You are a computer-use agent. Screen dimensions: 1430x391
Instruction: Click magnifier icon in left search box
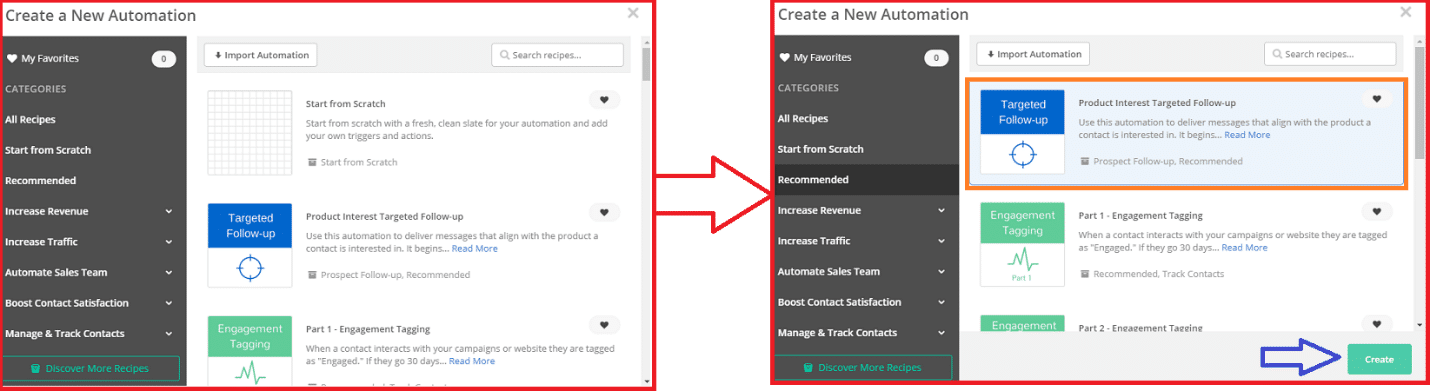click(x=504, y=55)
